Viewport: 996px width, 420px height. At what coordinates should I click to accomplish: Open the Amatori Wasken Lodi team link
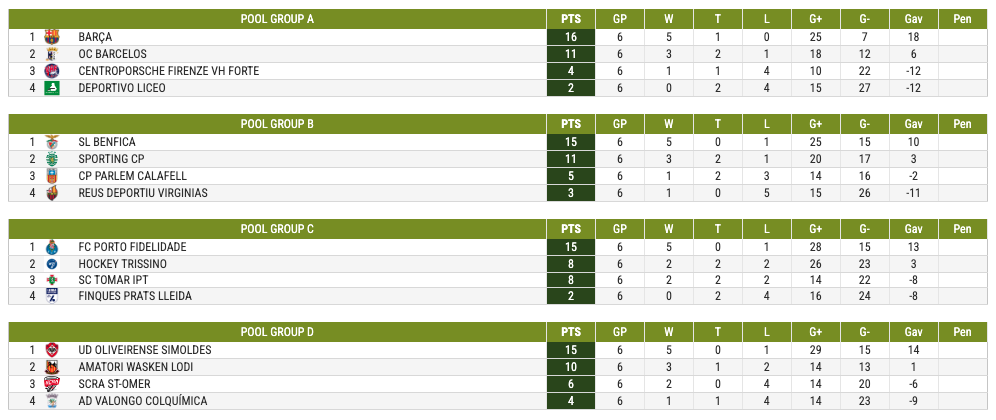click(136, 367)
